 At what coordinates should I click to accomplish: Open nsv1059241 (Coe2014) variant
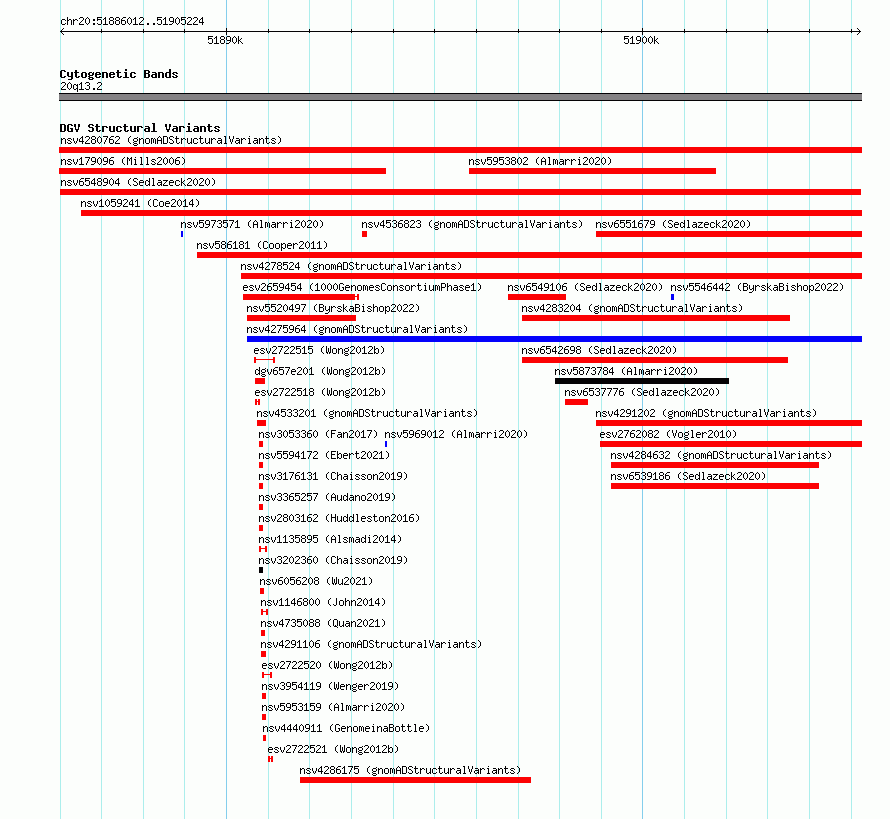140,203
